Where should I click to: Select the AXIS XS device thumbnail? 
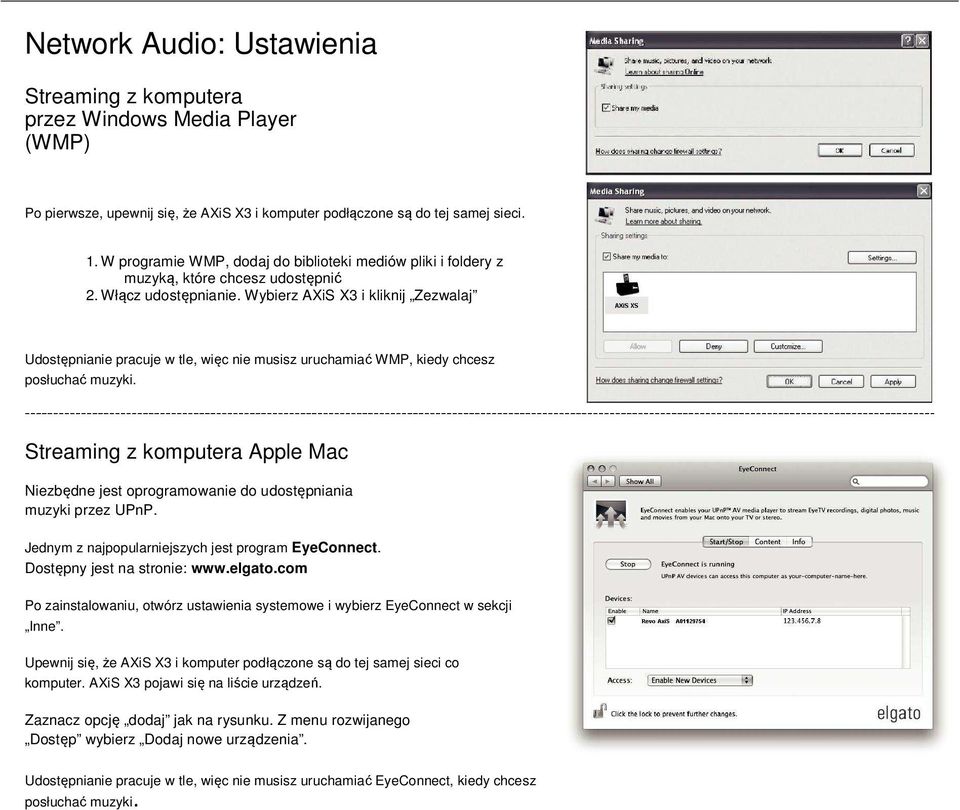626,294
